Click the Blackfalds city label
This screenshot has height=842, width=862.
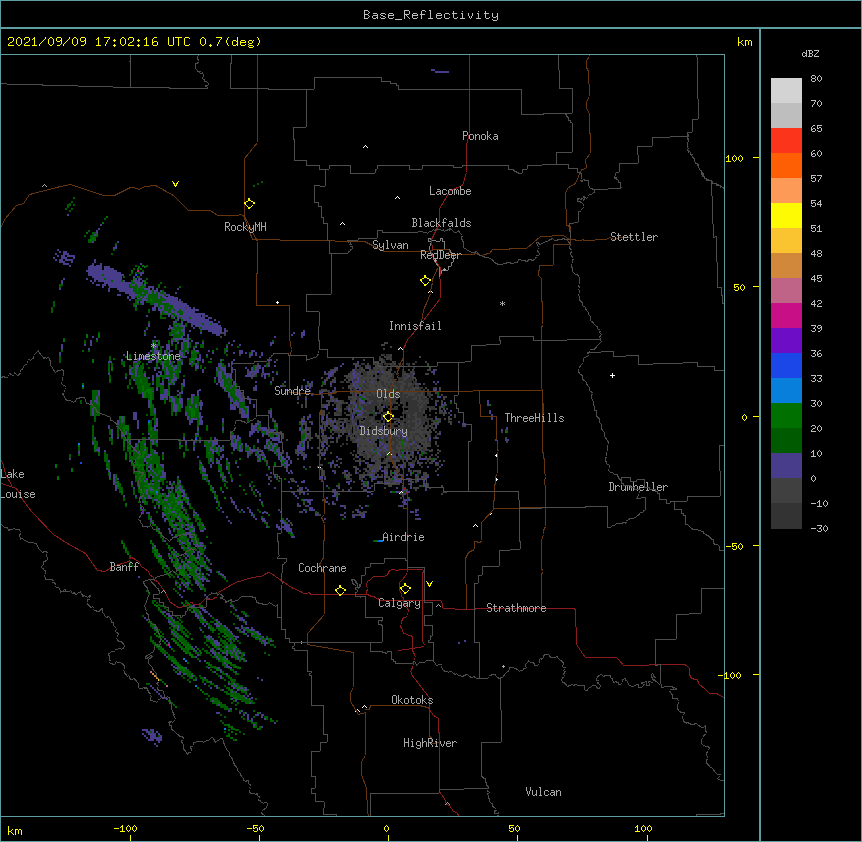(x=441, y=223)
